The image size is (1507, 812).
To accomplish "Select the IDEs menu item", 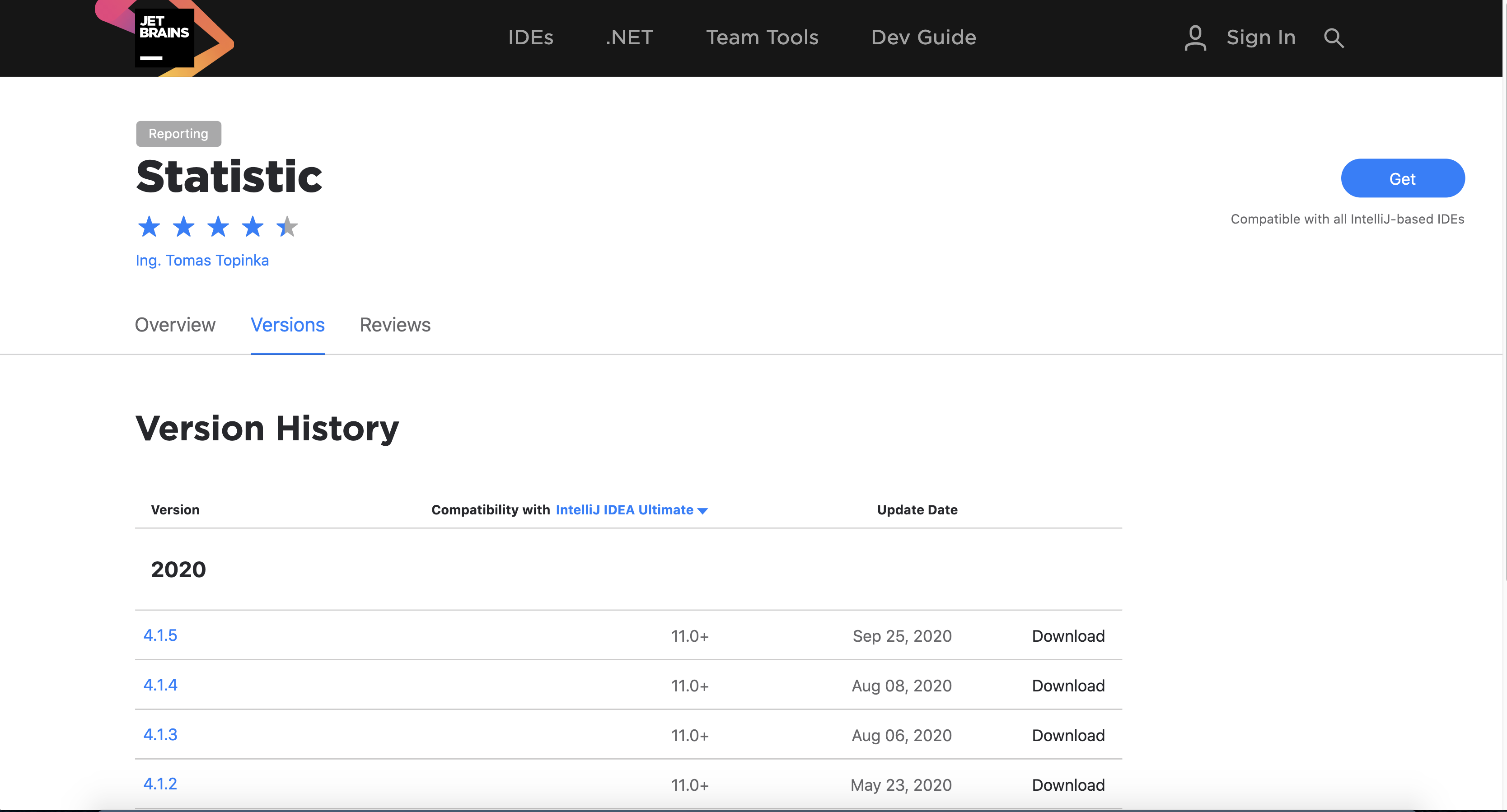I will 530,37.
